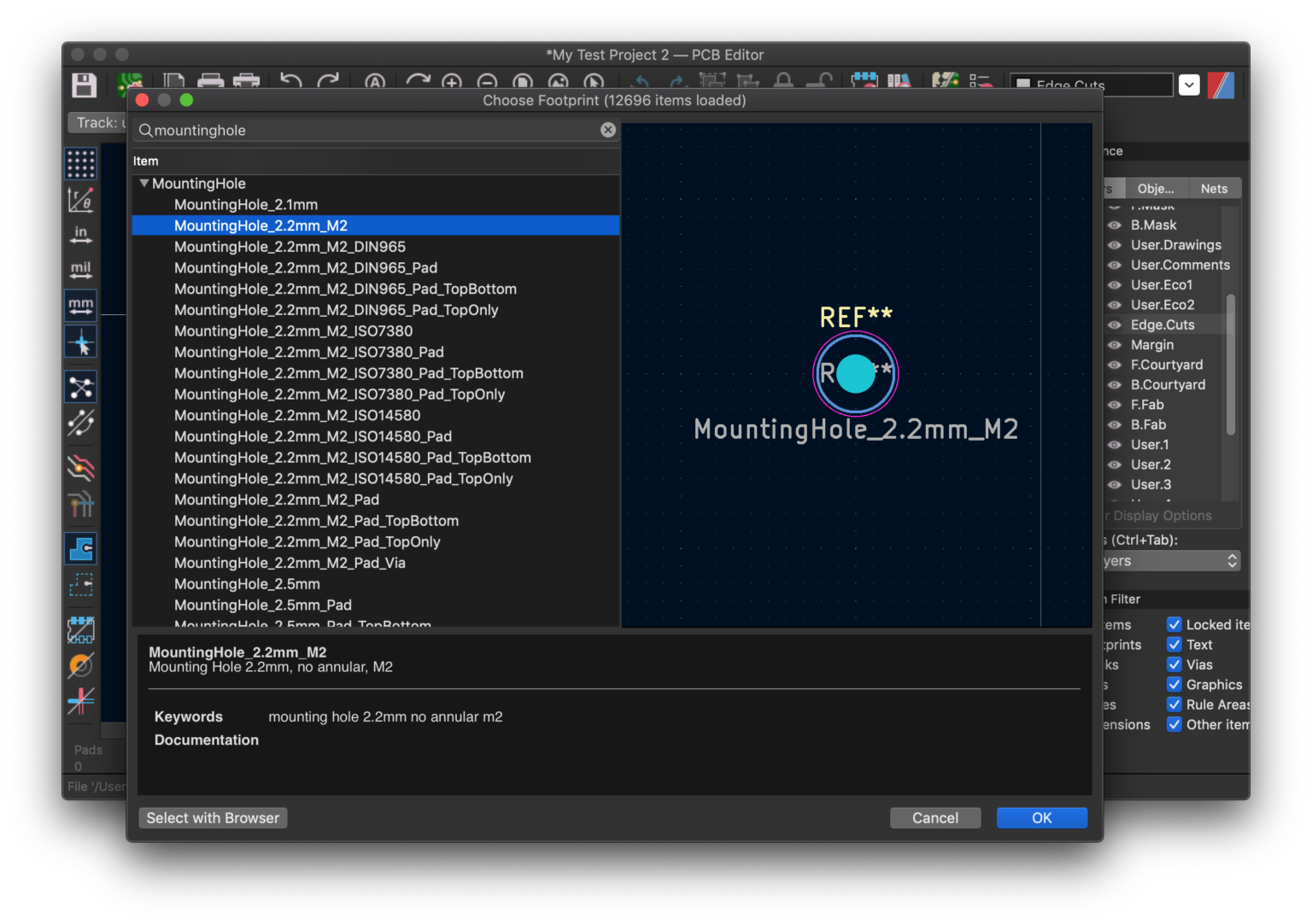Open the layer presets combo box
The width and height of the screenshot is (1312, 924).
pyautogui.click(x=1171, y=560)
